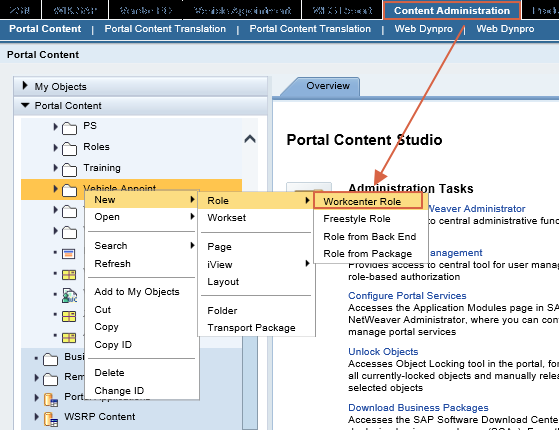Open the iView submenu item
Viewport: 559px width, 430px height.
pos(256,264)
